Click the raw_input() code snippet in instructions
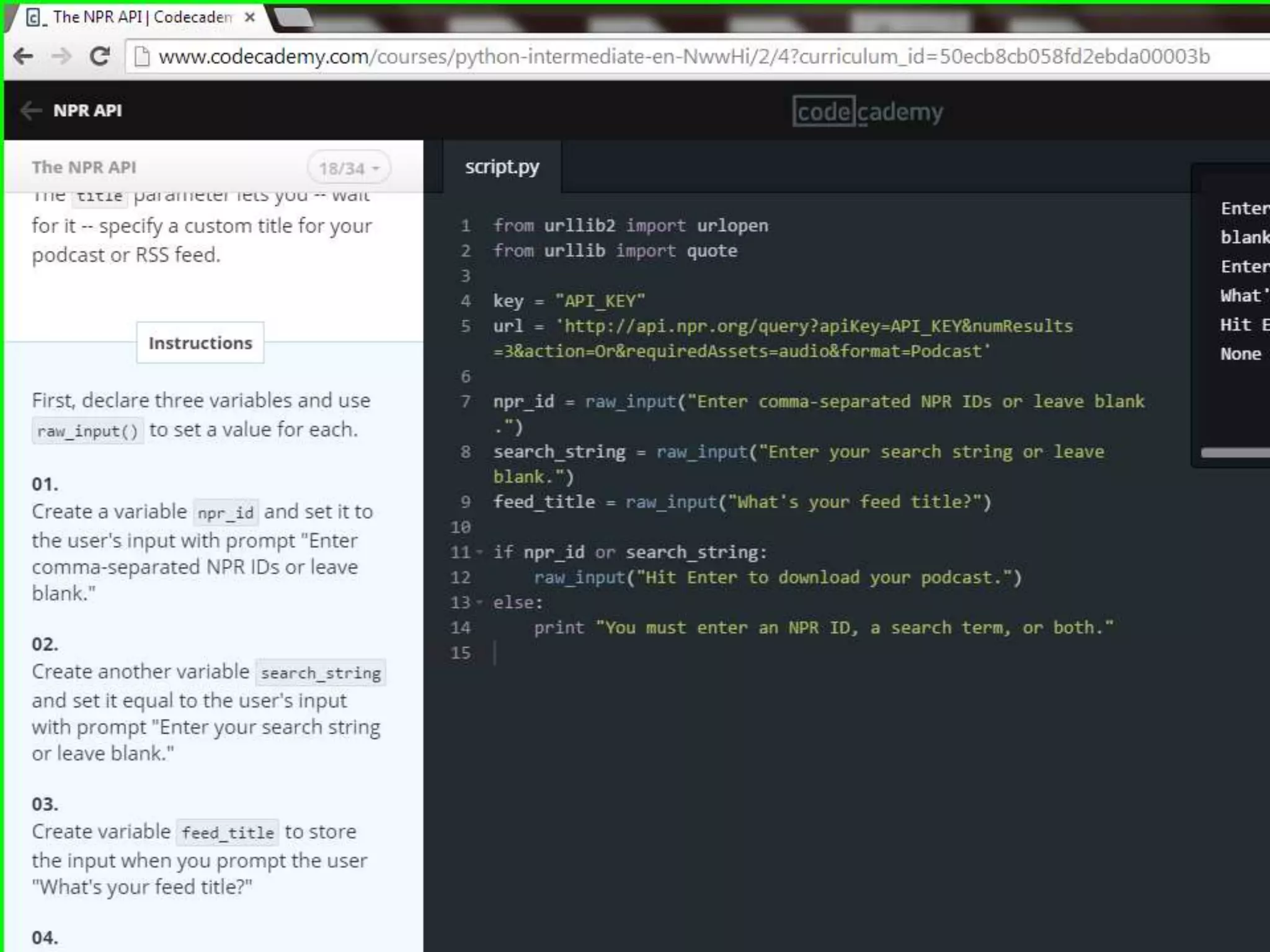The height and width of the screenshot is (952, 1270). (x=87, y=431)
